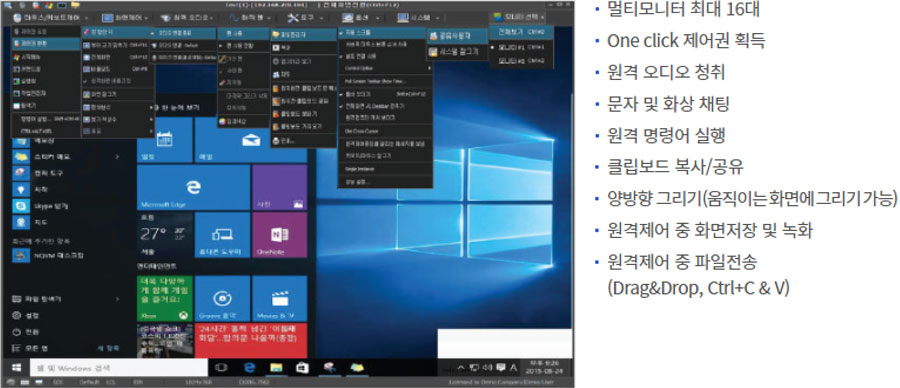The image size is (900, 388).
Task: Click the Windows Start button
Action: click(x=17, y=367)
